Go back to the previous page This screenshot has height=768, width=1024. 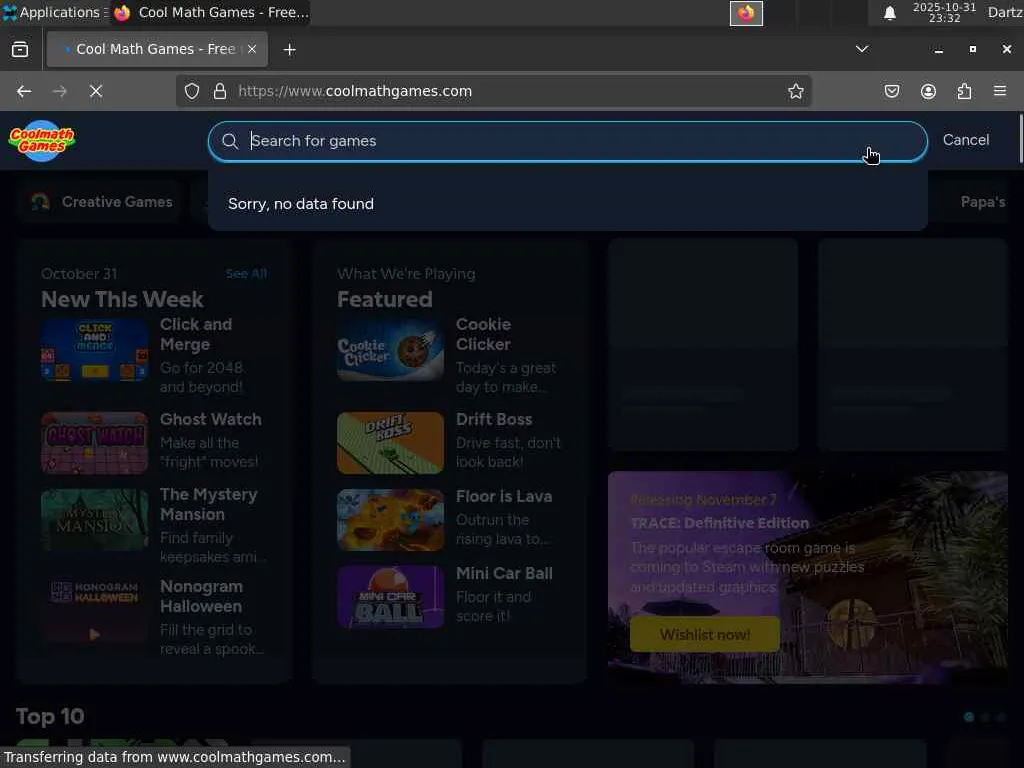[x=24, y=91]
